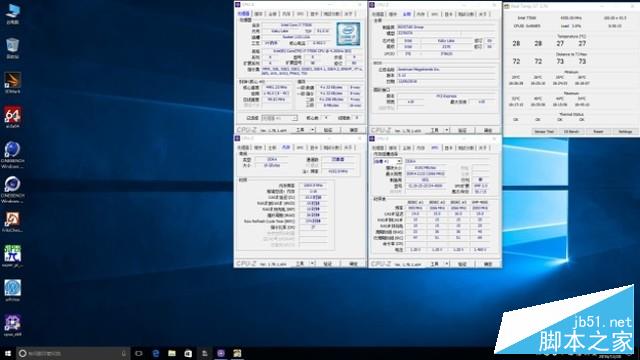The image size is (640, 360).
Task: Click Validate in CPU-Z mainboard window
Action: [x=462, y=130]
